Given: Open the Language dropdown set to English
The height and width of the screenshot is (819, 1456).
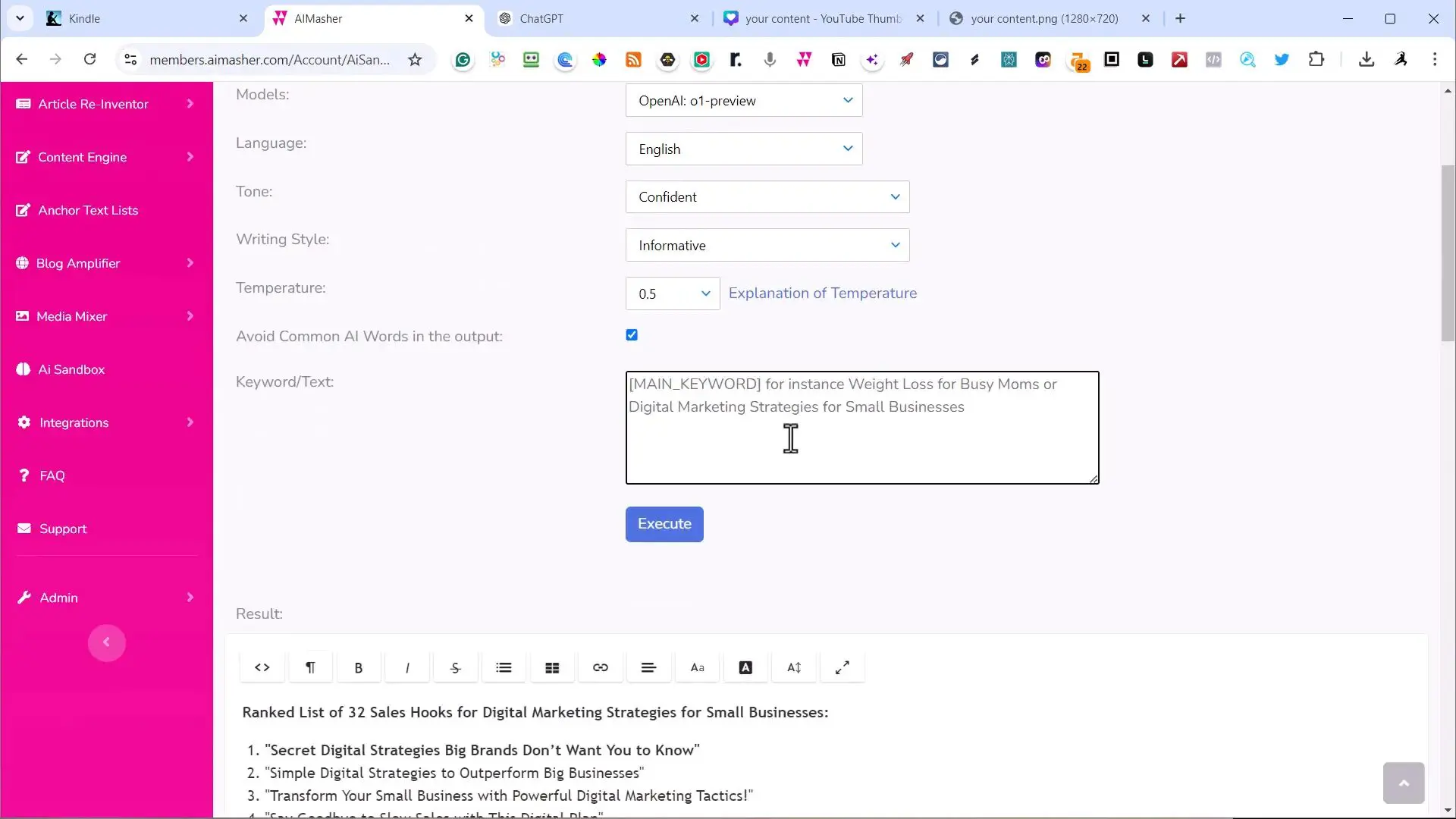Looking at the screenshot, I should coord(744,149).
